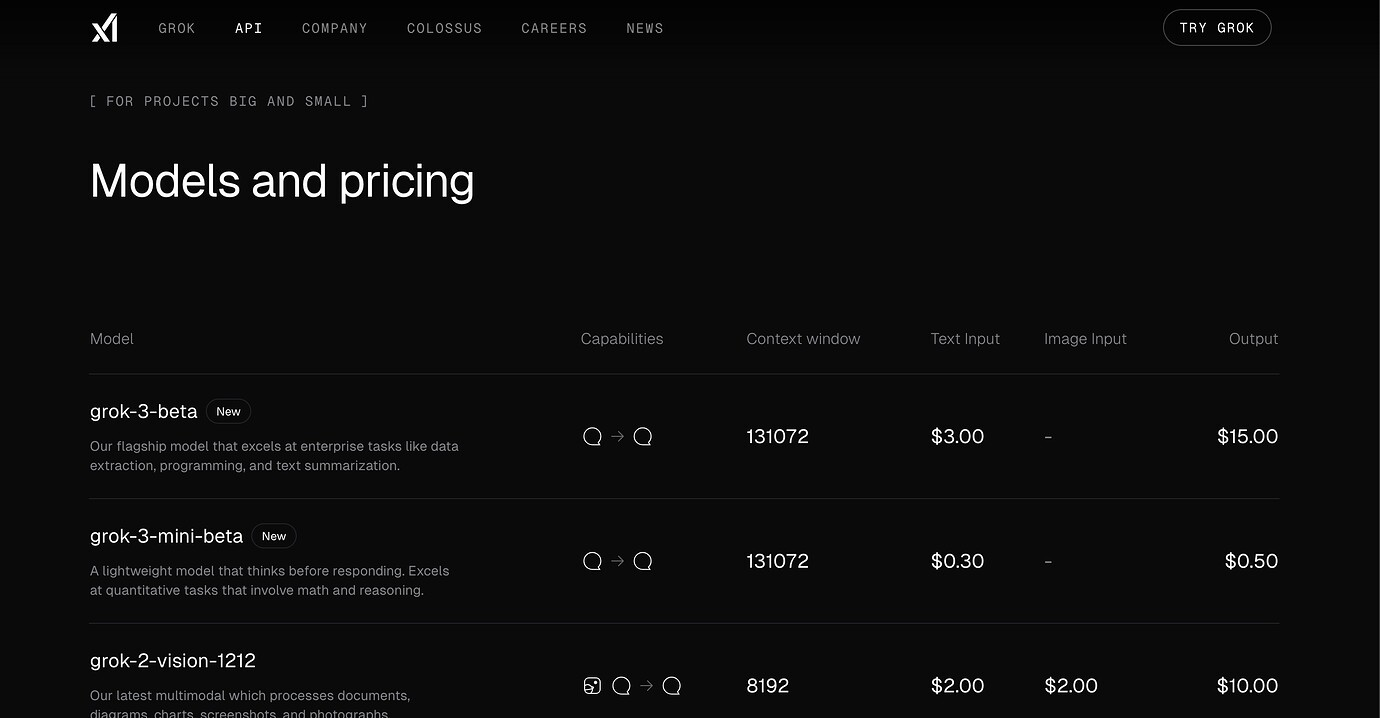Click the Output column header
This screenshot has height=718, width=1380.
click(1254, 339)
